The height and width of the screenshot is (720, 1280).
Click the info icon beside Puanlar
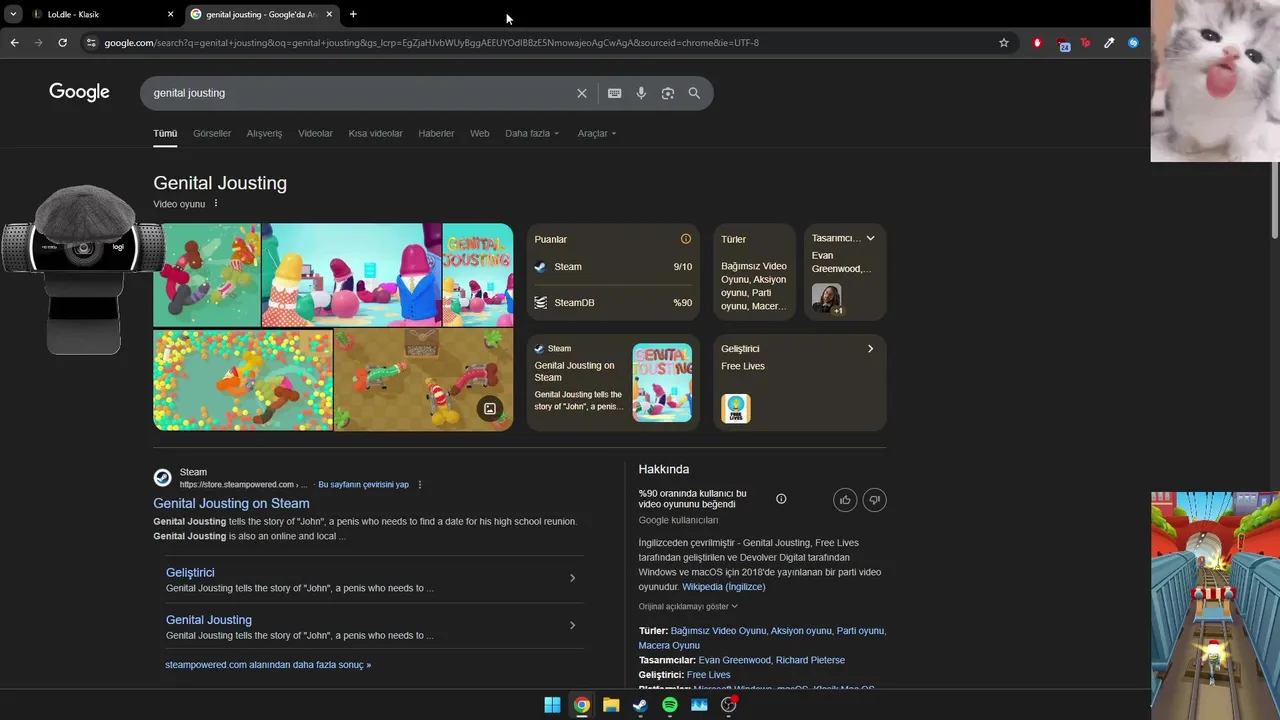[686, 239]
